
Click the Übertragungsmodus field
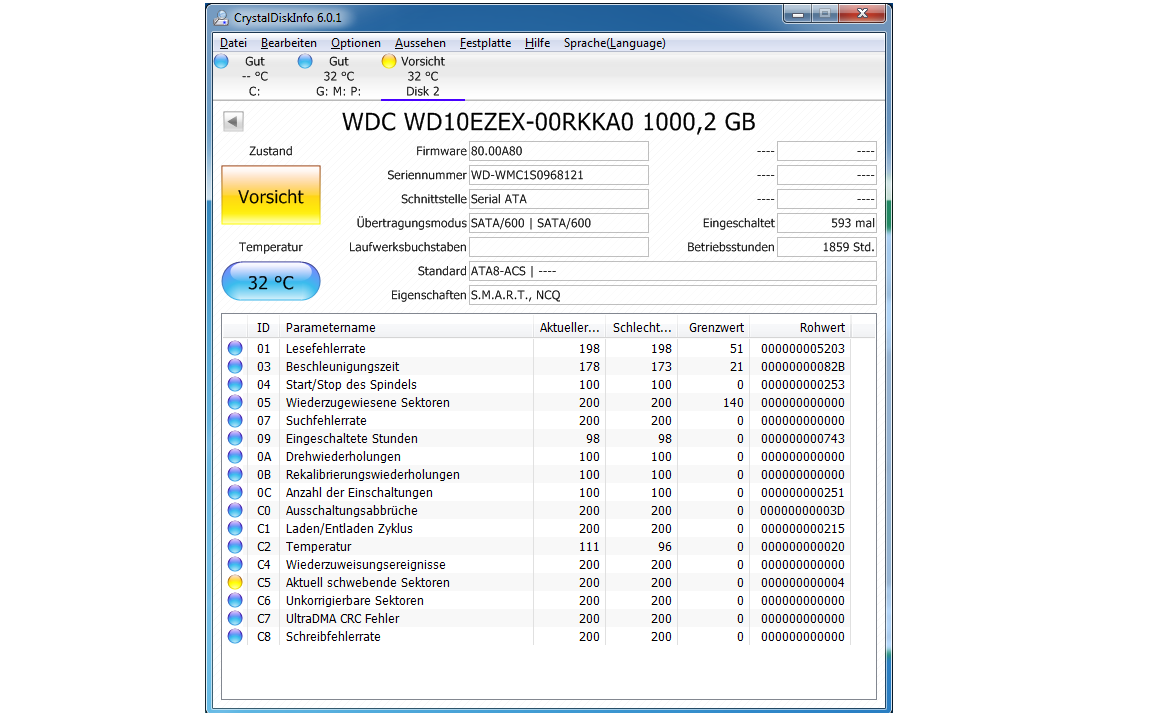click(x=558, y=223)
